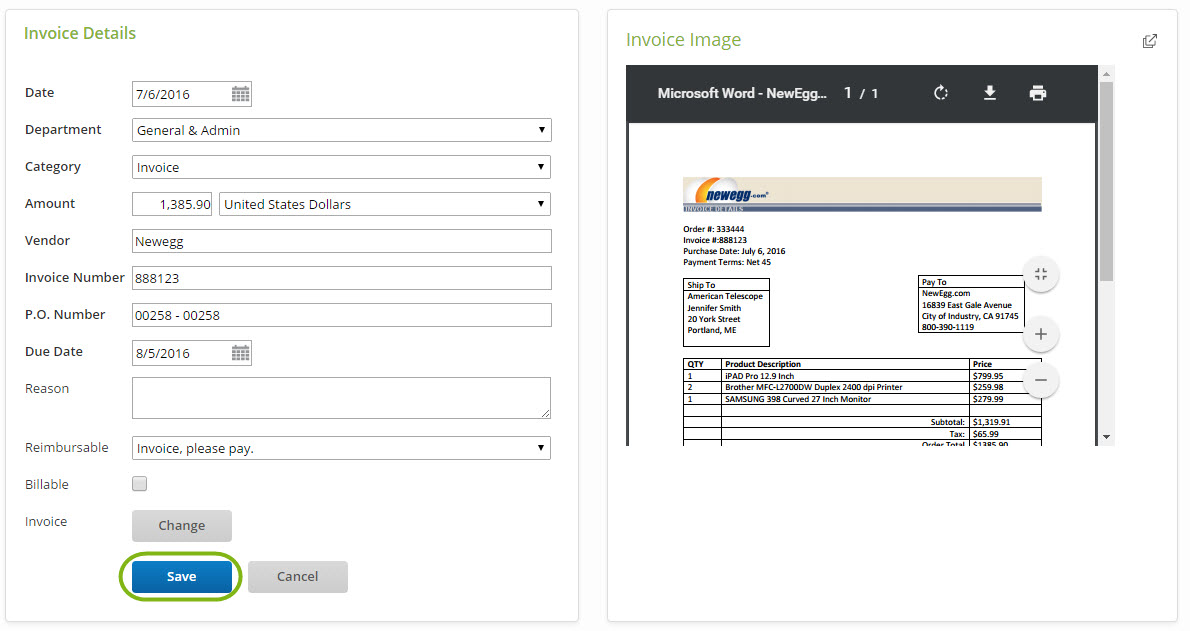Screen dimensions: 1190x631
Task: Click Change to replace the invoice file
Action: pos(181,525)
